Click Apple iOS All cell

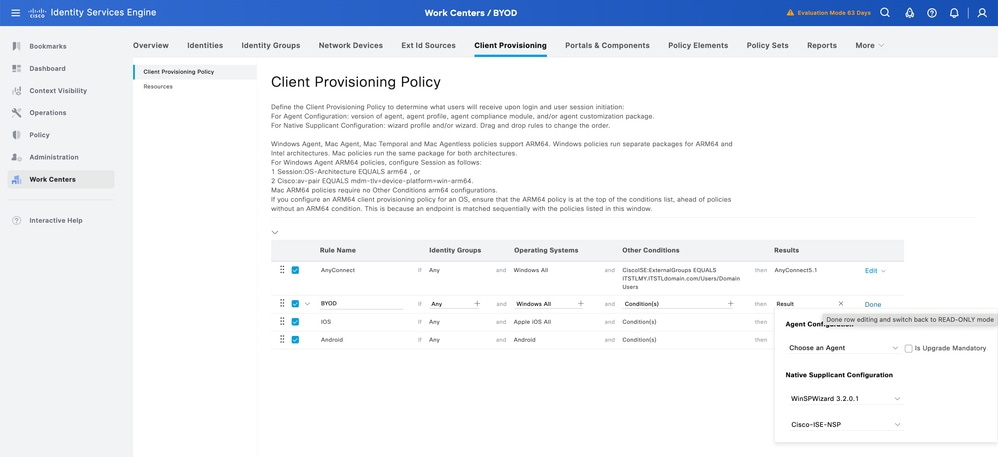coord(532,321)
